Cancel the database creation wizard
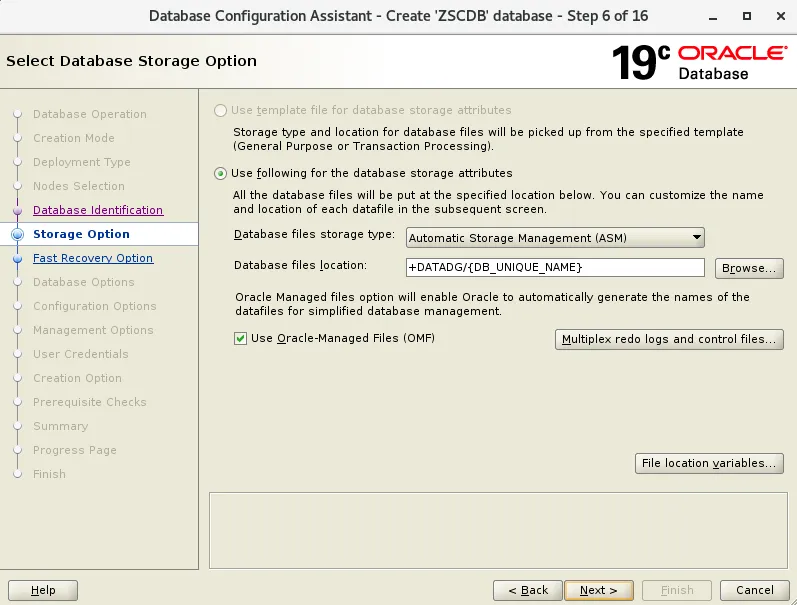 click(755, 590)
